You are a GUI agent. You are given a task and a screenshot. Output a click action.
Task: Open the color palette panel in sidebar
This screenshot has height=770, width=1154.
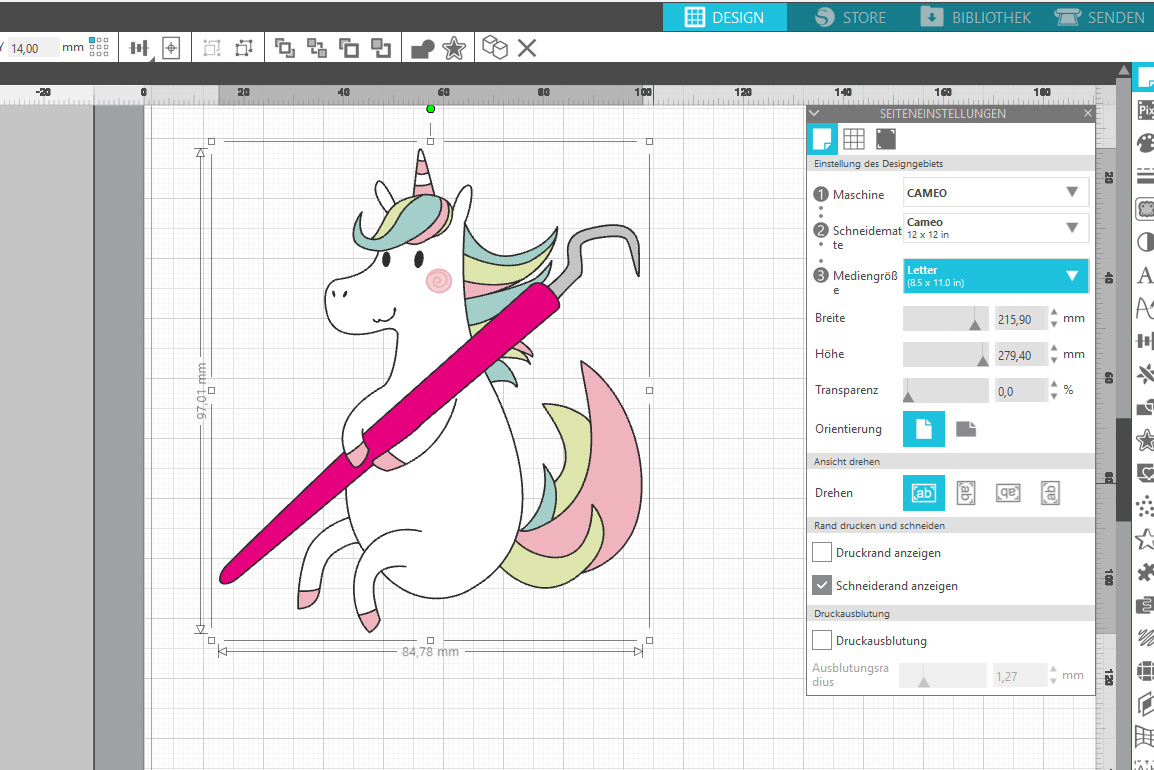[x=1146, y=144]
